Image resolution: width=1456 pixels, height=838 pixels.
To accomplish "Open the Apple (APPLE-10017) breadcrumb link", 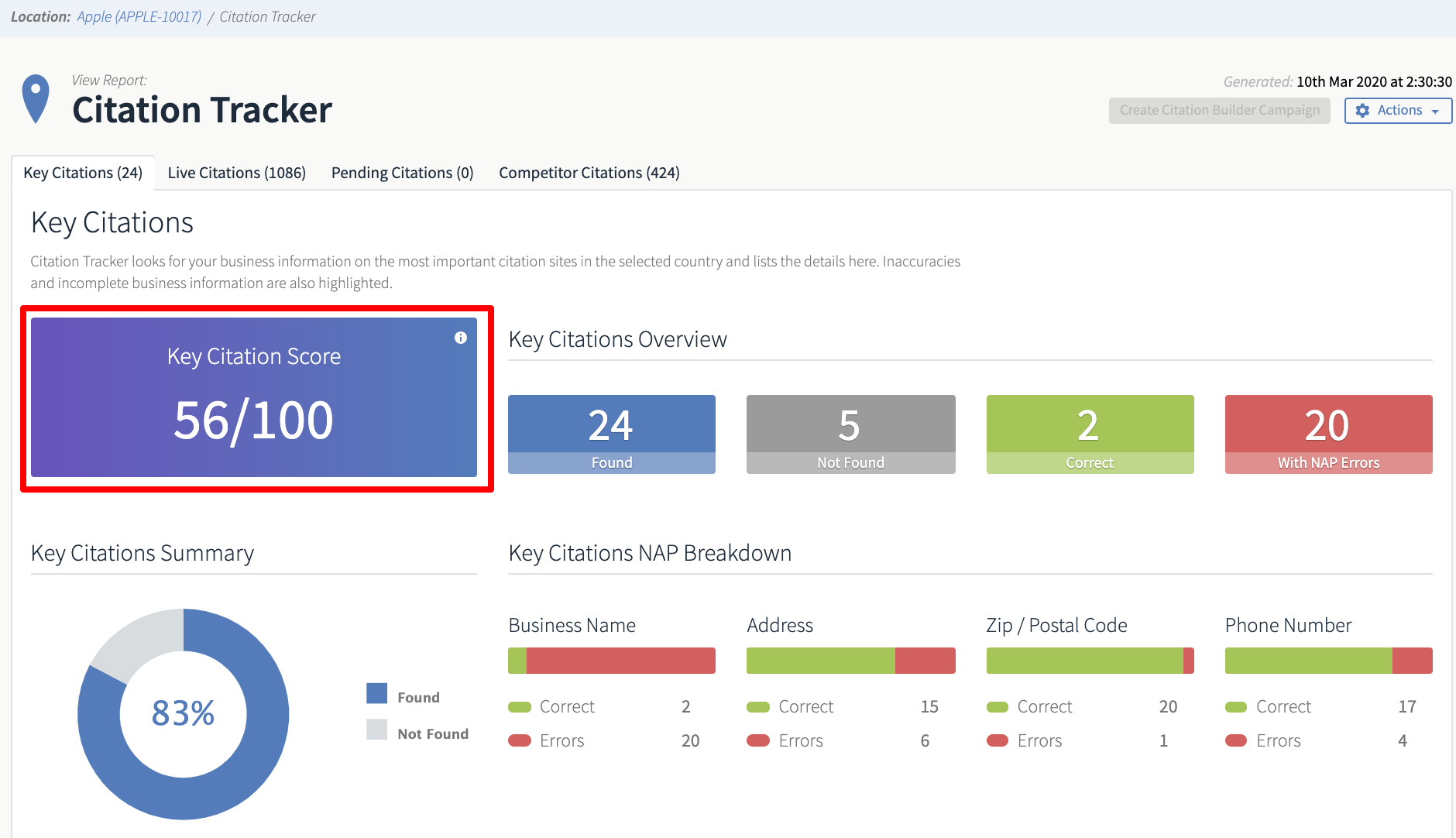I will [139, 17].
